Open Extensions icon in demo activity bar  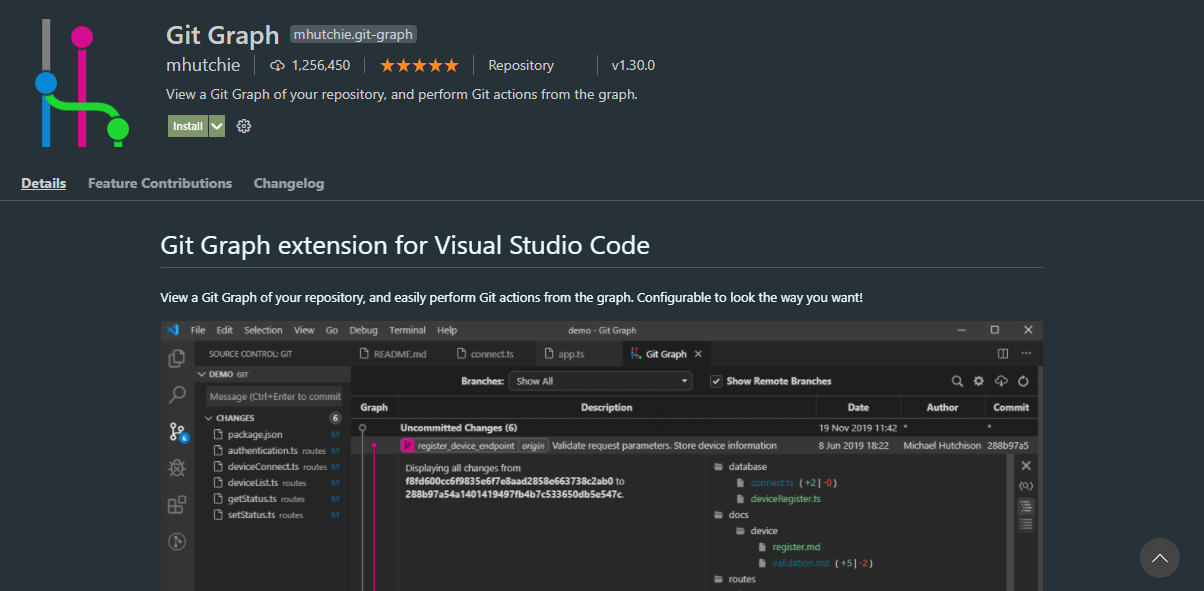click(x=177, y=505)
